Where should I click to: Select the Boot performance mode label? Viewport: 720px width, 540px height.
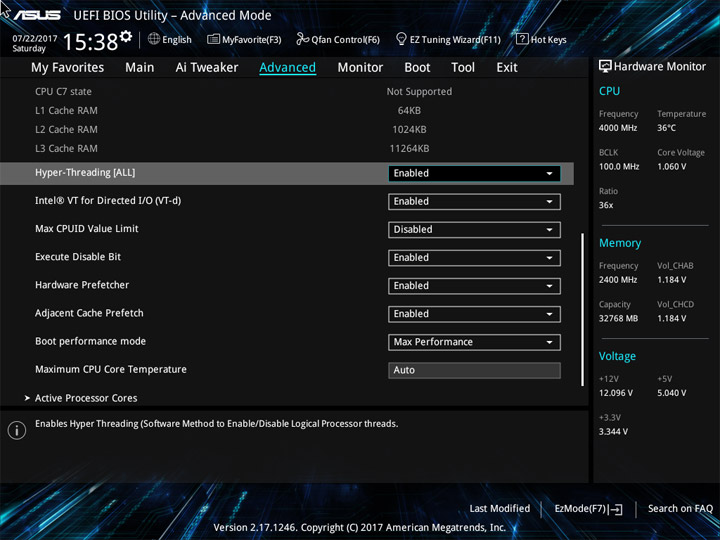(x=90, y=341)
